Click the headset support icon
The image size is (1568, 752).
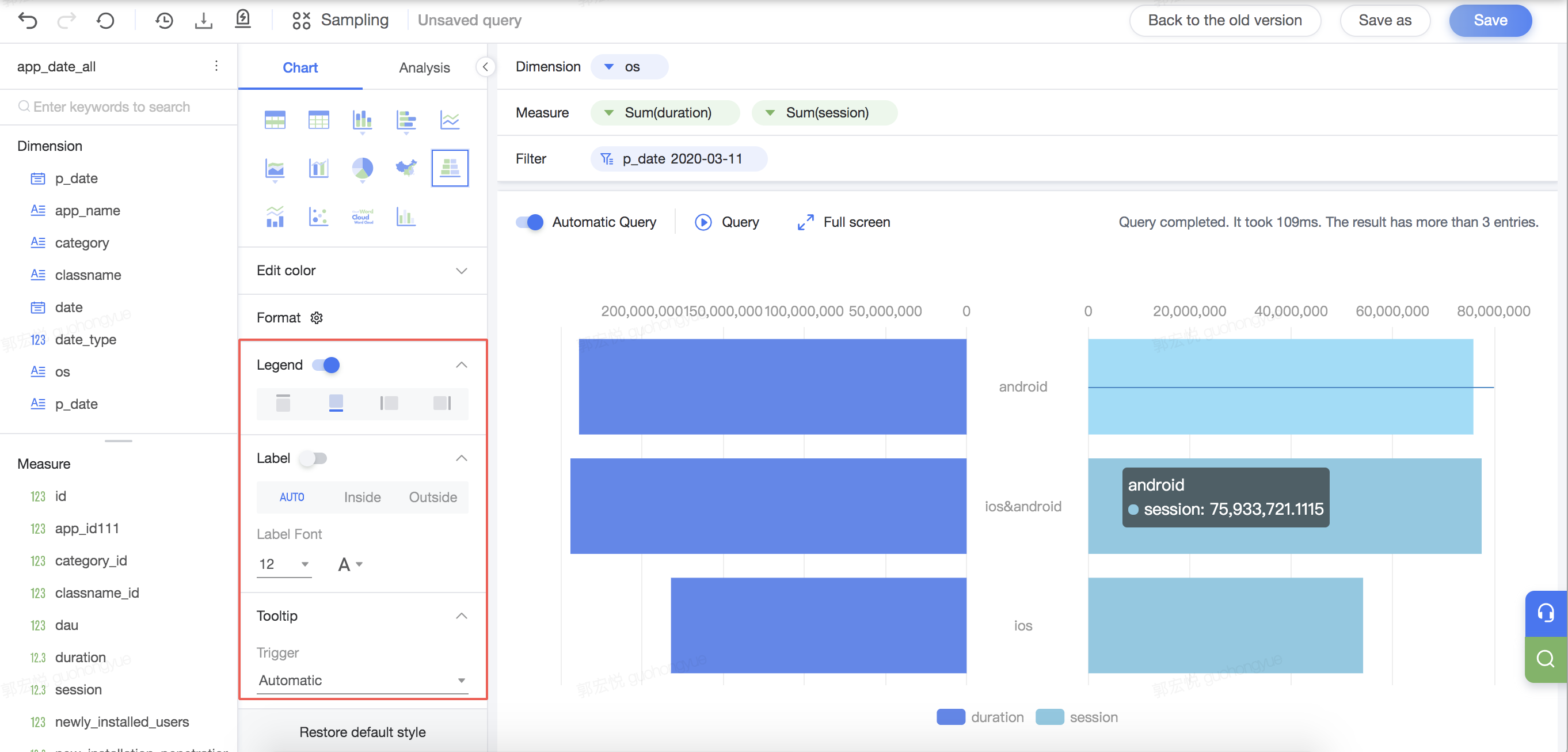point(1546,613)
